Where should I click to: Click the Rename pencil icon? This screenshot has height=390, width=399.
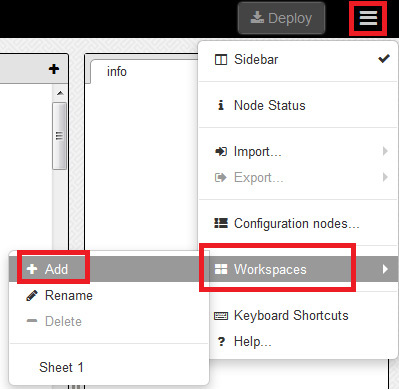click(x=32, y=295)
